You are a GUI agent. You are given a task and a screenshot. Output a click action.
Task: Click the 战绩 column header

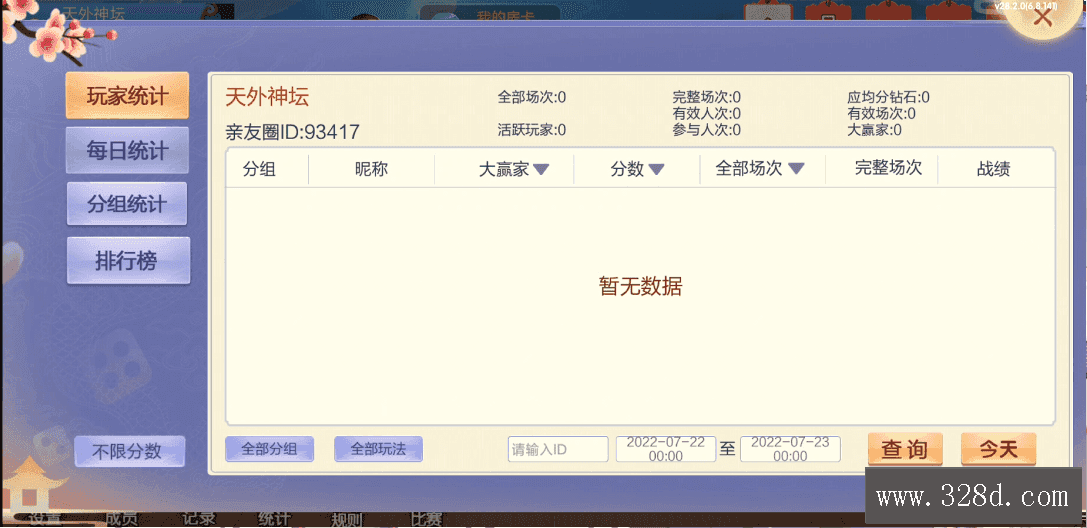coord(993,169)
